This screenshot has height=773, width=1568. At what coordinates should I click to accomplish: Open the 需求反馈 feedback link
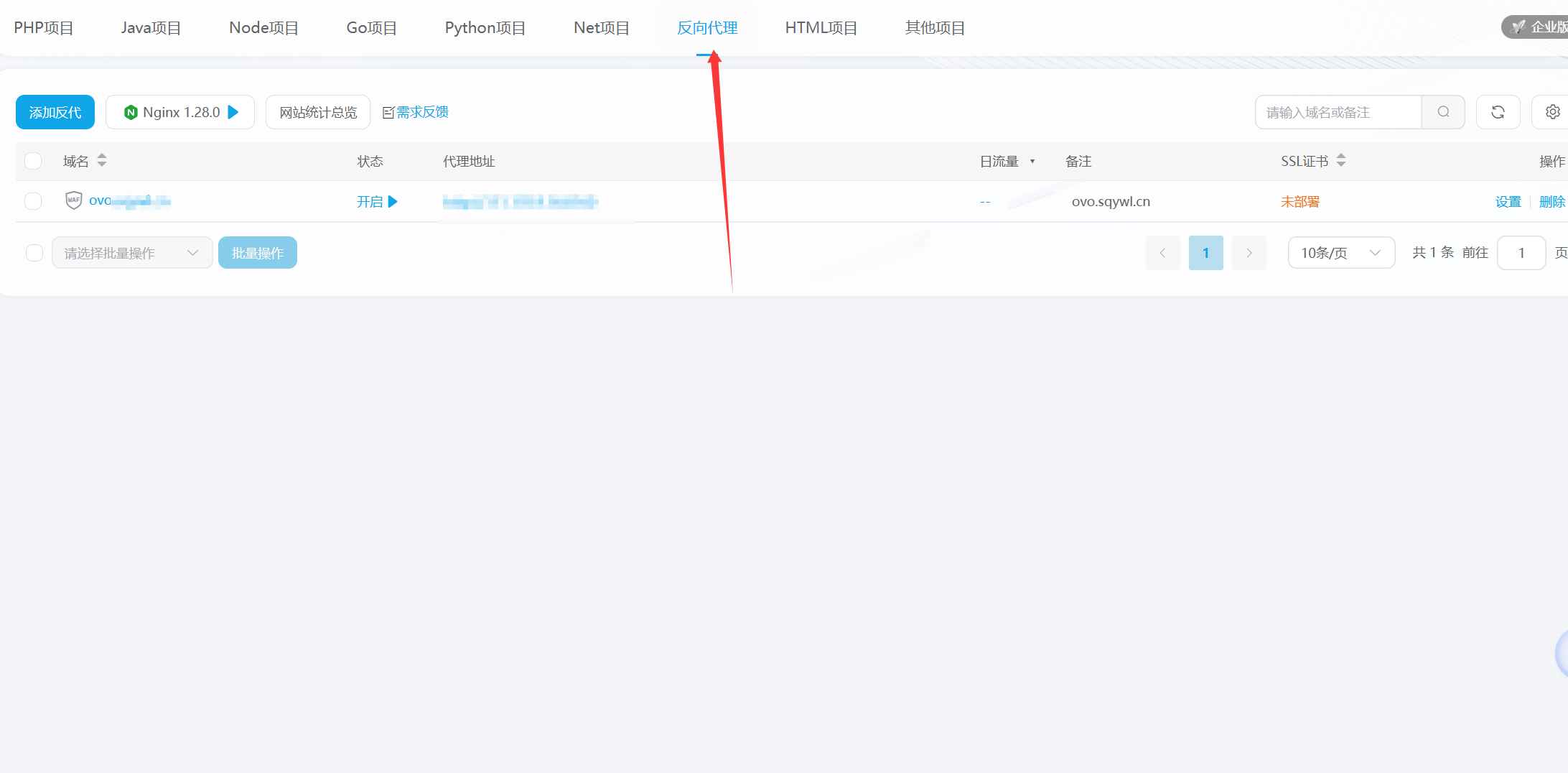click(x=416, y=112)
